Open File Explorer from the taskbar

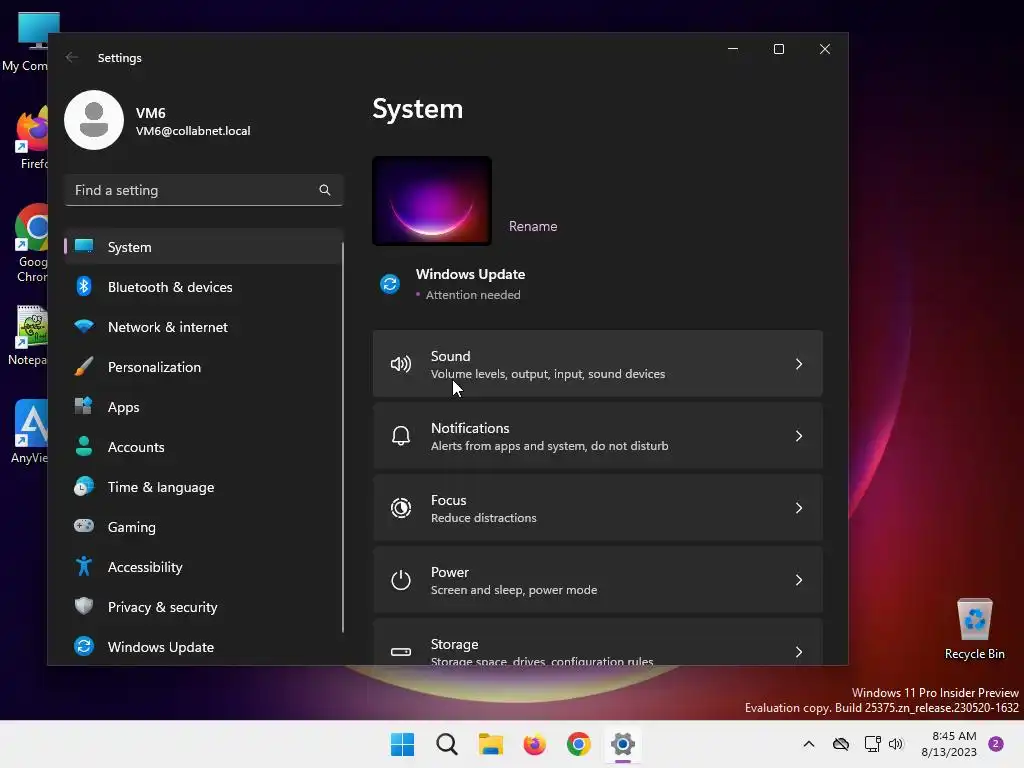[490, 744]
